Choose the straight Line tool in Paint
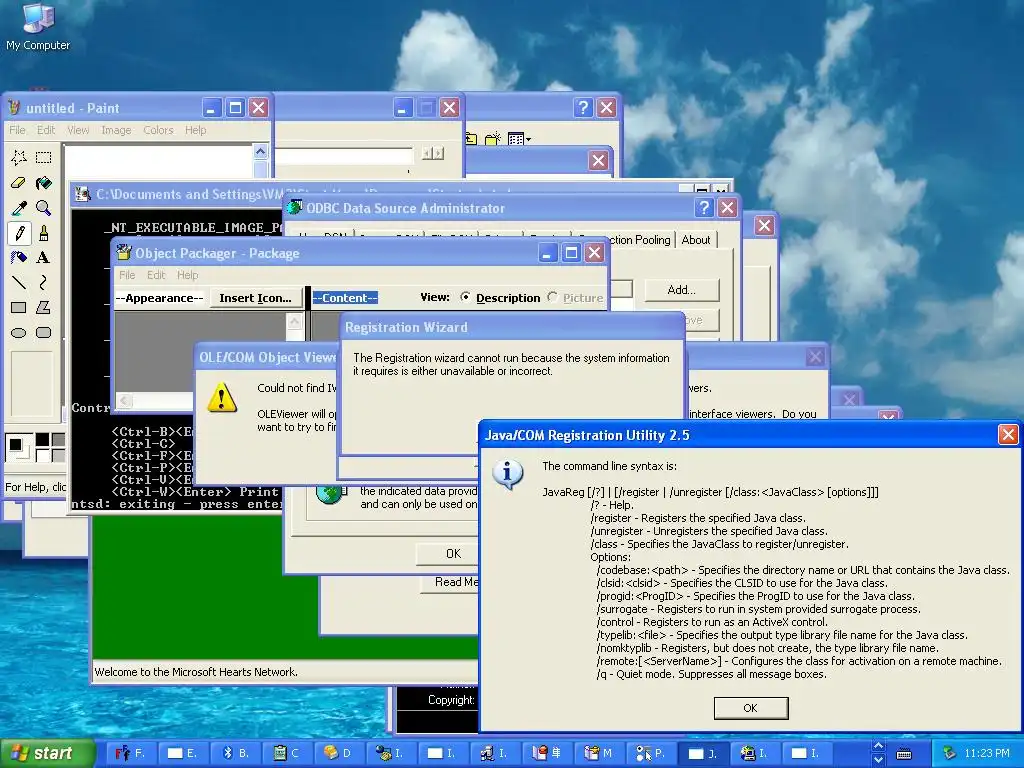 click(x=19, y=282)
